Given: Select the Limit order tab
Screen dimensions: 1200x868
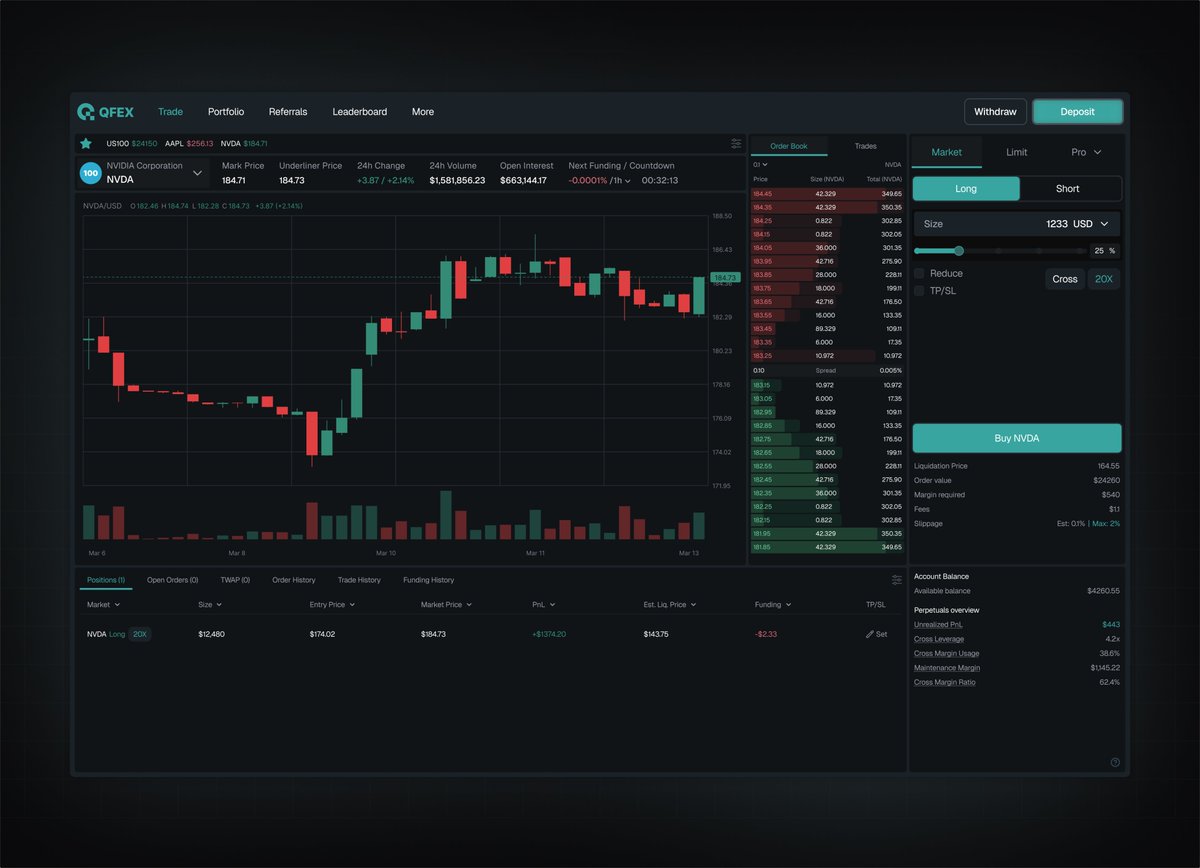Looking at the screenshot, I should click(1016, 152).
